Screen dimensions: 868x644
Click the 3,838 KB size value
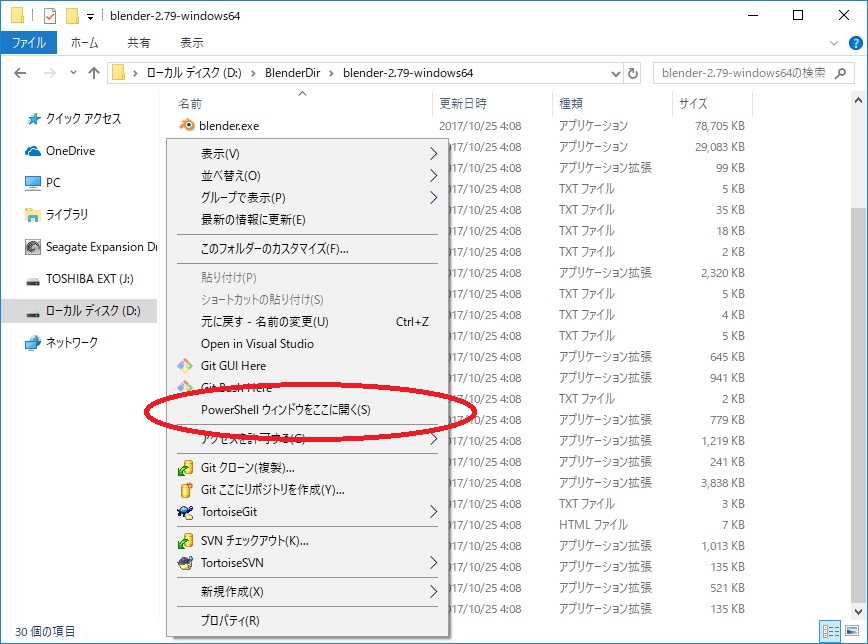(722, 482)
